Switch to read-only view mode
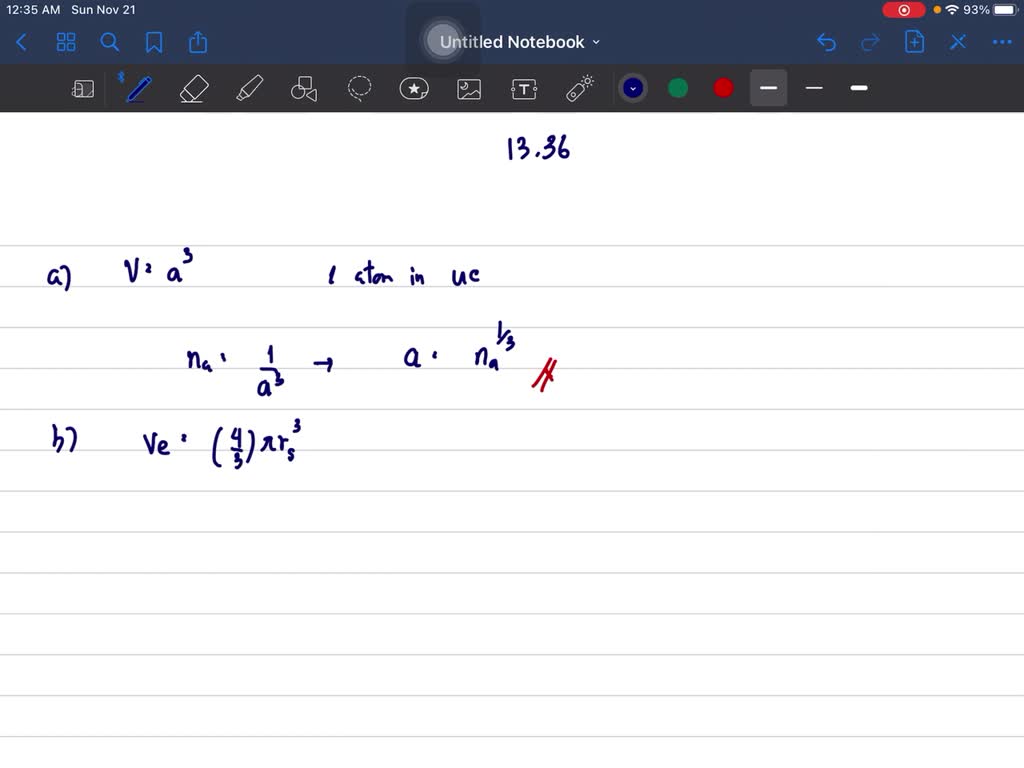 [x=83, y=88]
